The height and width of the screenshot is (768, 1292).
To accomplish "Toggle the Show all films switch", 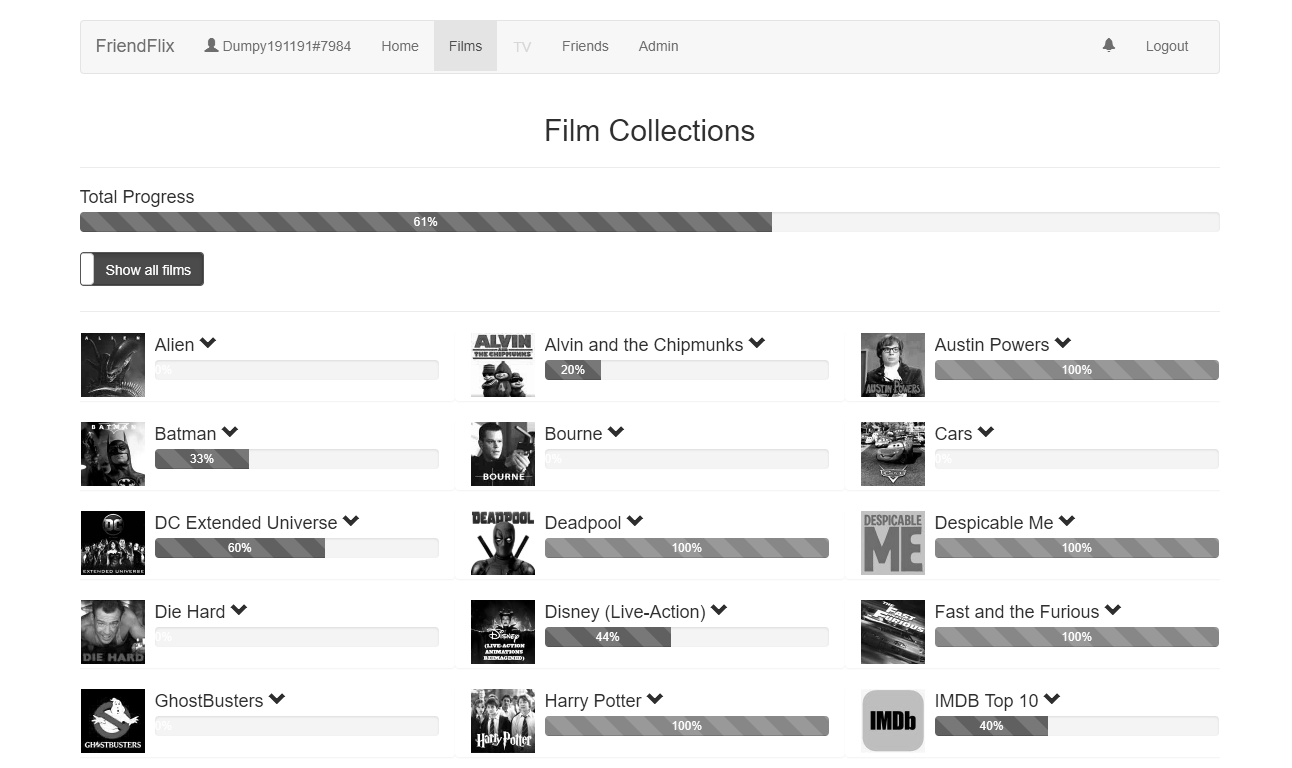I will 142,269.
